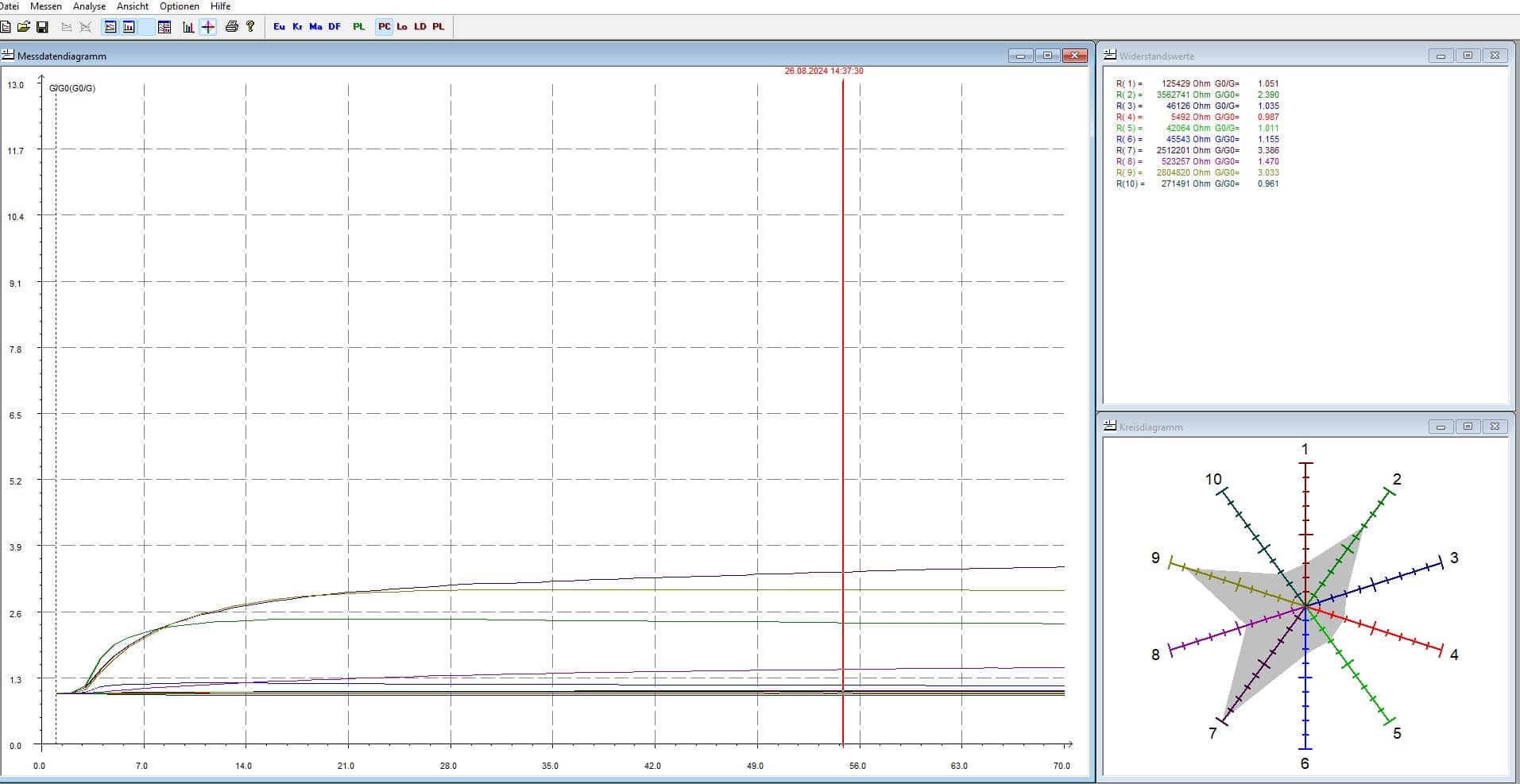The image size is (1520, 784).
Task: Open the Messen menu
Action: [46, 6]
